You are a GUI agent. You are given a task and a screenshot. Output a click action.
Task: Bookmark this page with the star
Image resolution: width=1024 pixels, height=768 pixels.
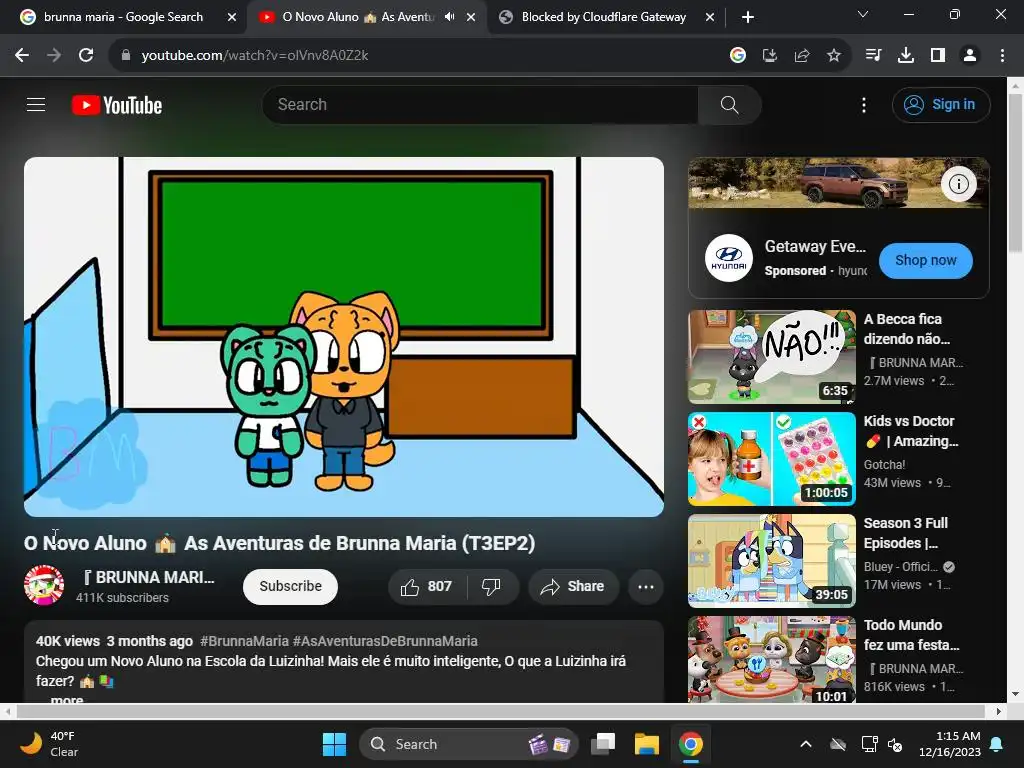click(834, 56)
